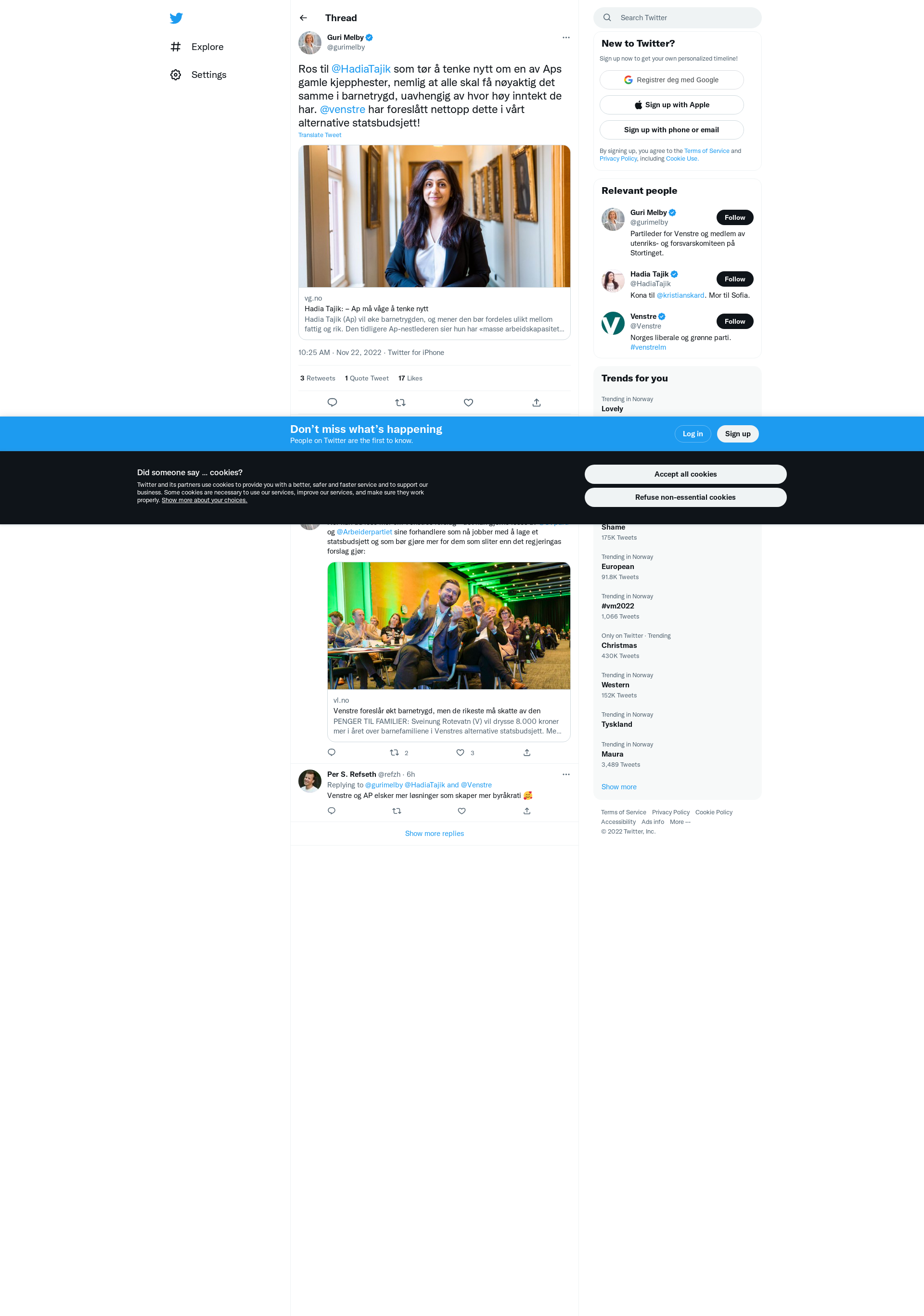Screen dimensions: 924x1316
Task: Share Per S. Refseth's reply
Action: click(x=527, y=811)
